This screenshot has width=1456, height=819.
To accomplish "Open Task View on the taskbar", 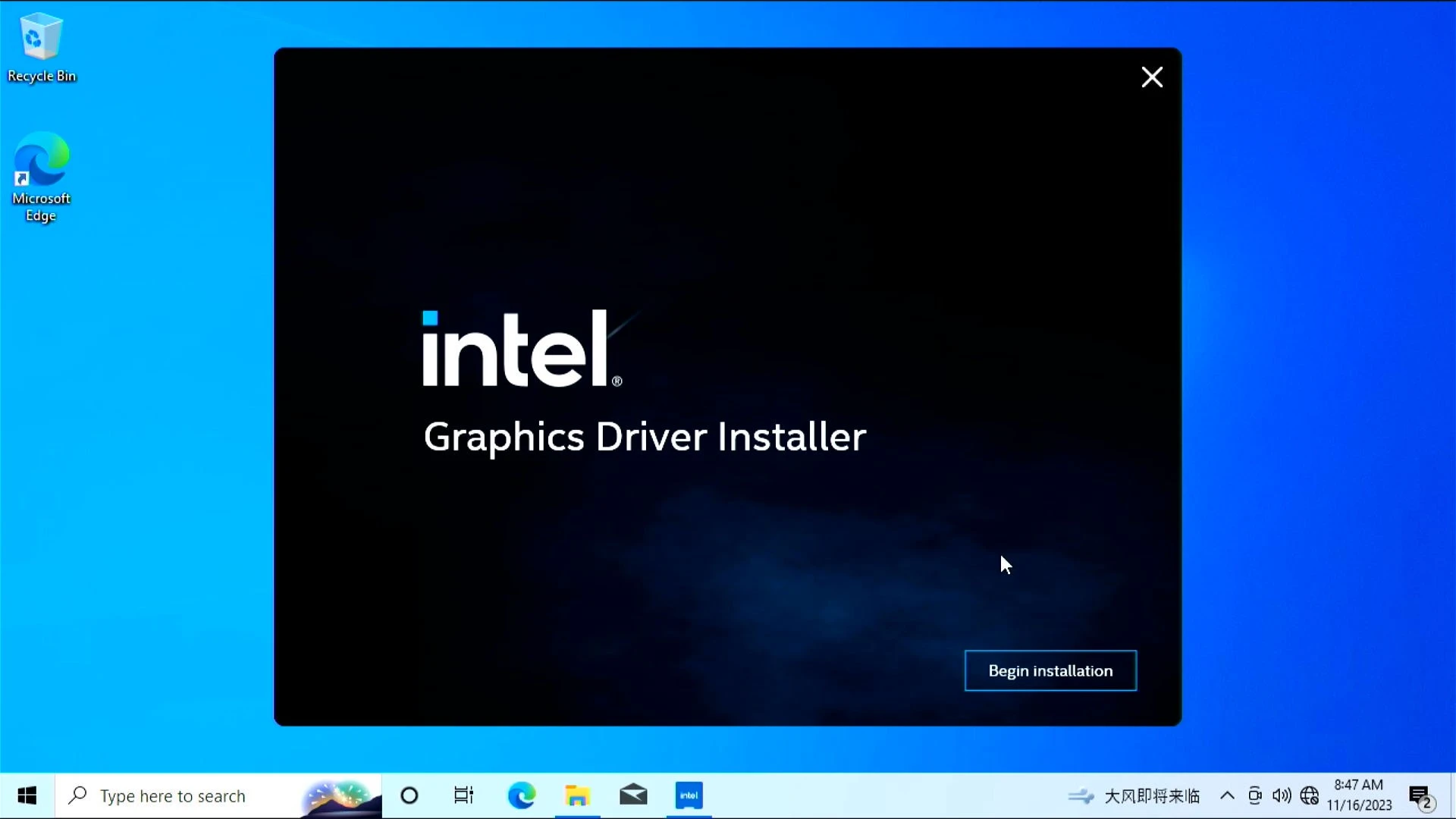I will (x=463, y=795).
